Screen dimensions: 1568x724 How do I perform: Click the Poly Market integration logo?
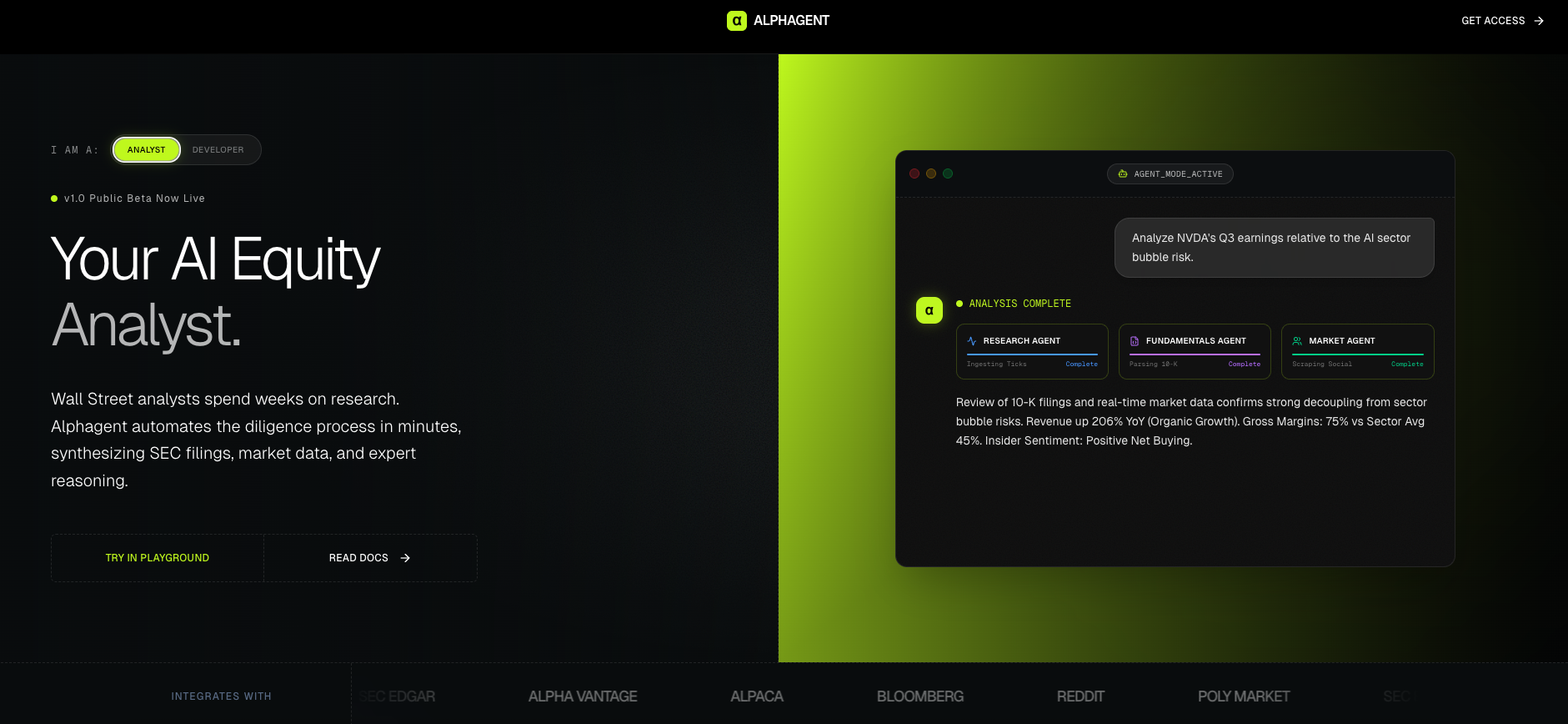[1244, 696]
